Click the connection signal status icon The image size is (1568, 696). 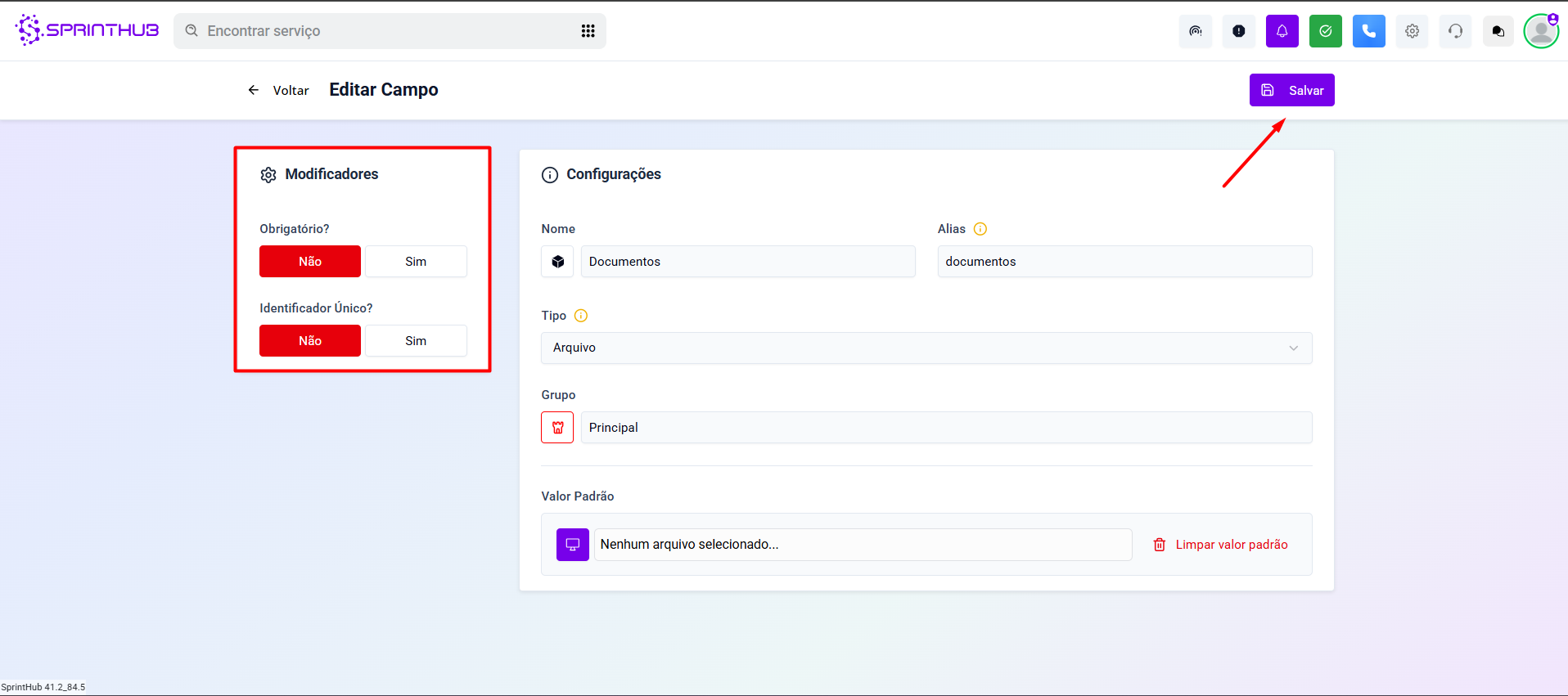click(x=1195, y=31)
